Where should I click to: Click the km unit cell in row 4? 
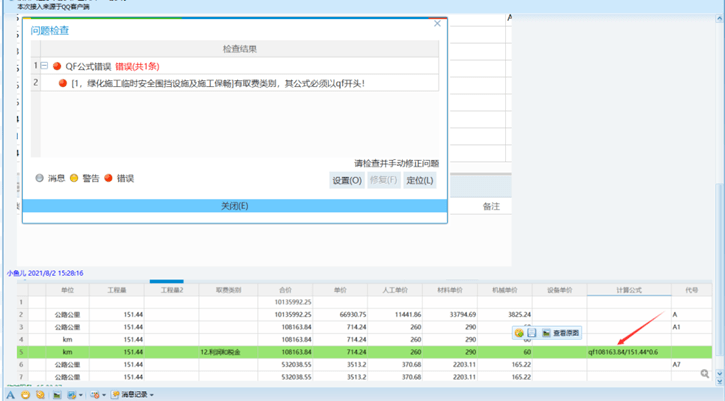tap(68, 339)
